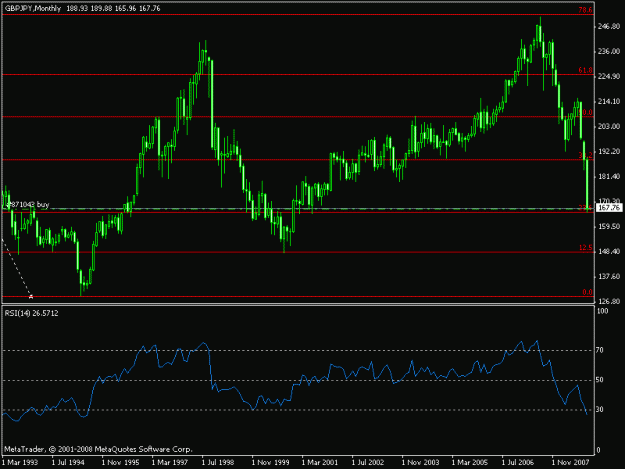Click price axis value 224.90
625x469 pixels.
(x=609, y=77)
